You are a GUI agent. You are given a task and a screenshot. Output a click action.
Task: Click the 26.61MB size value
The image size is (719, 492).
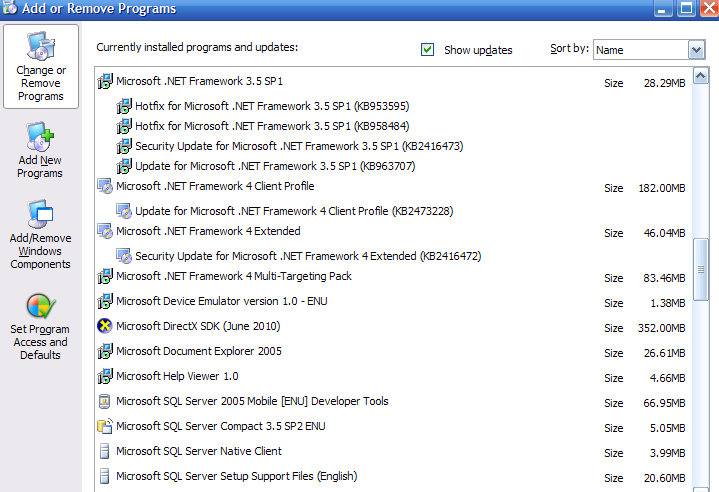pos(664,353)
